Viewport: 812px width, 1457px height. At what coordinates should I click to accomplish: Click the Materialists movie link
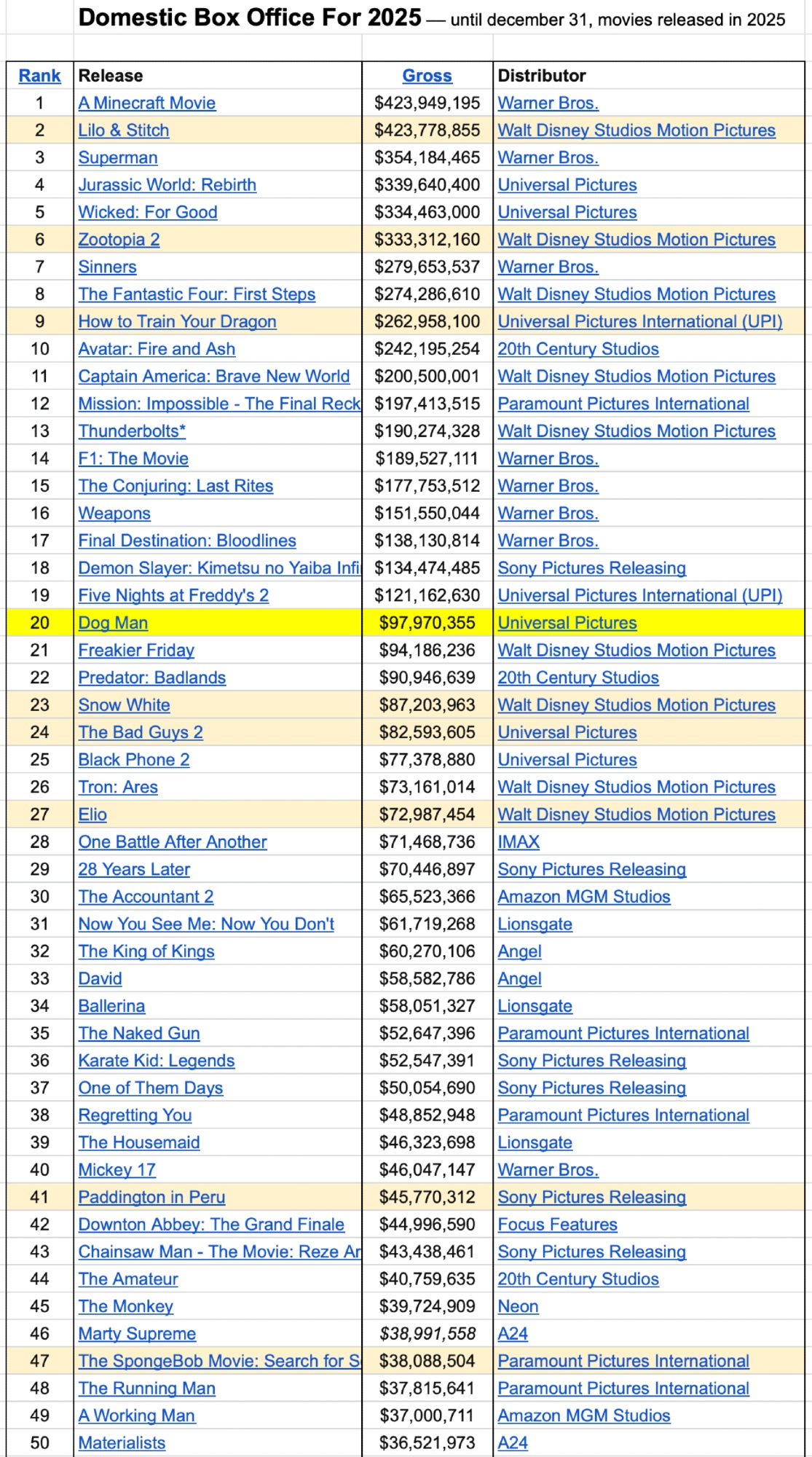click(122, 1443)
